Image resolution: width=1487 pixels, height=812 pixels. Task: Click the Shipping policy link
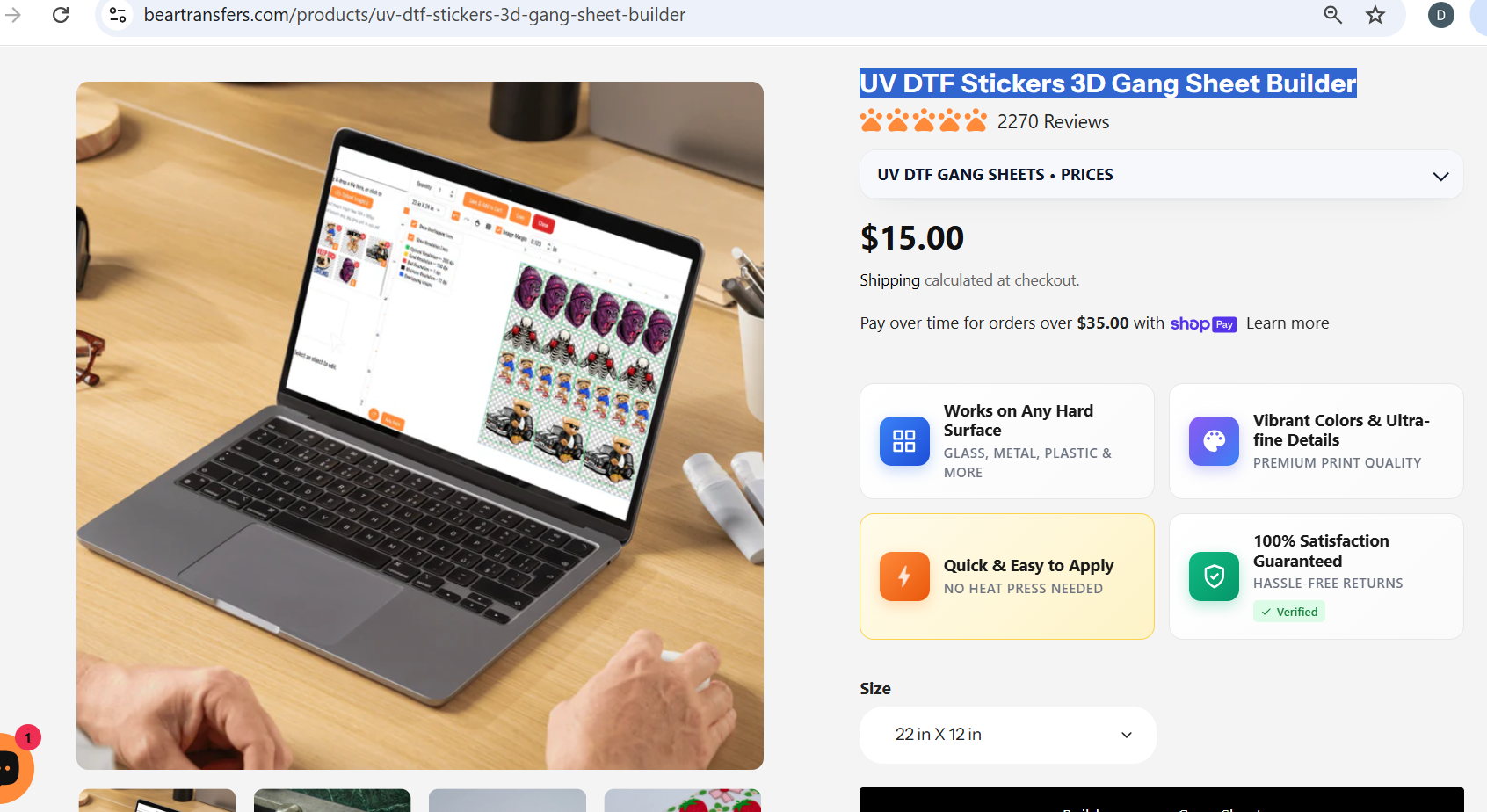pyautogui.click(x=889, y=280)
